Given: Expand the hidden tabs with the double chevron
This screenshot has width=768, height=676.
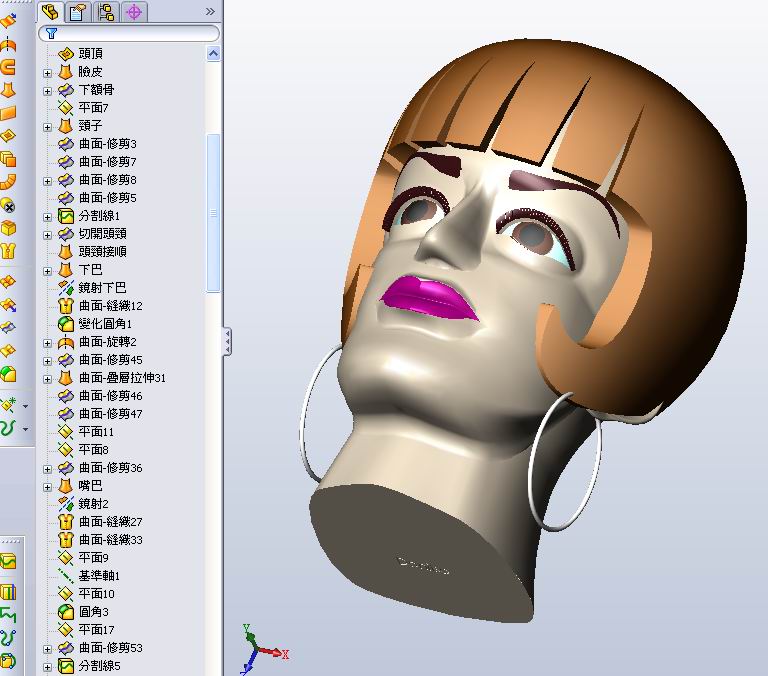Looking at the screenshot, I should pyautogui.click(x=210, y=11).
